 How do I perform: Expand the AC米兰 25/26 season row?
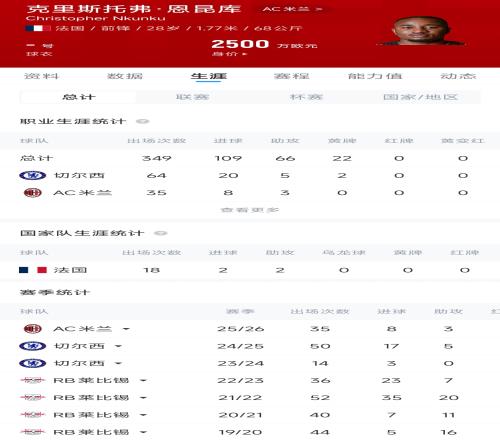[126, 329]
